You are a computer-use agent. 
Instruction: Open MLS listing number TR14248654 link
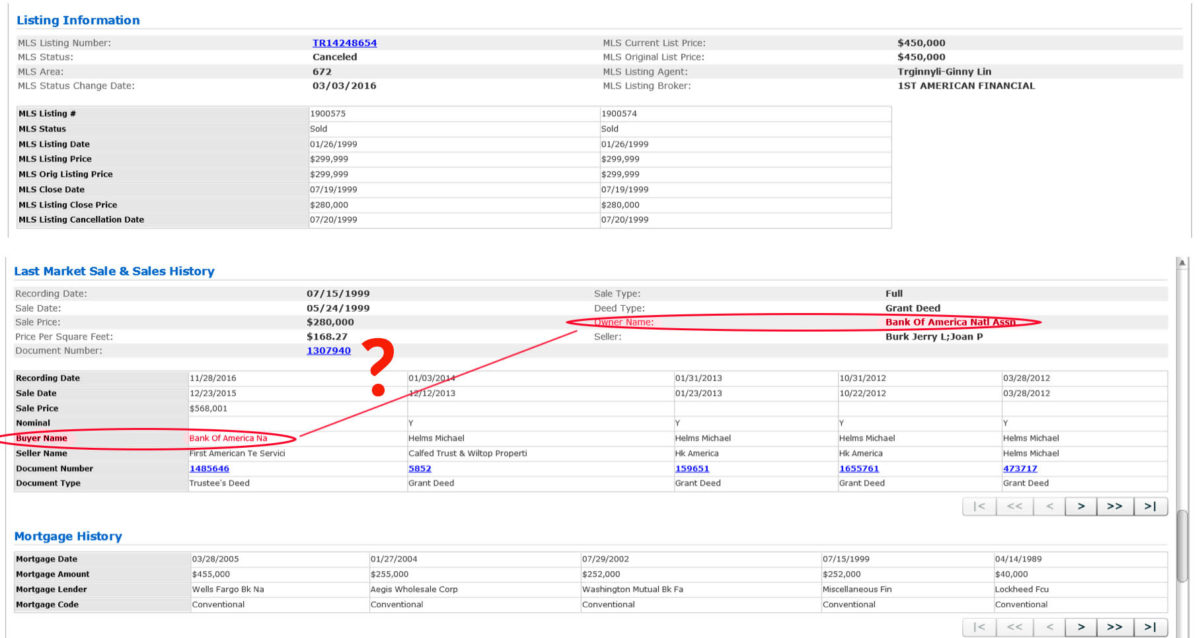(344, 43)
